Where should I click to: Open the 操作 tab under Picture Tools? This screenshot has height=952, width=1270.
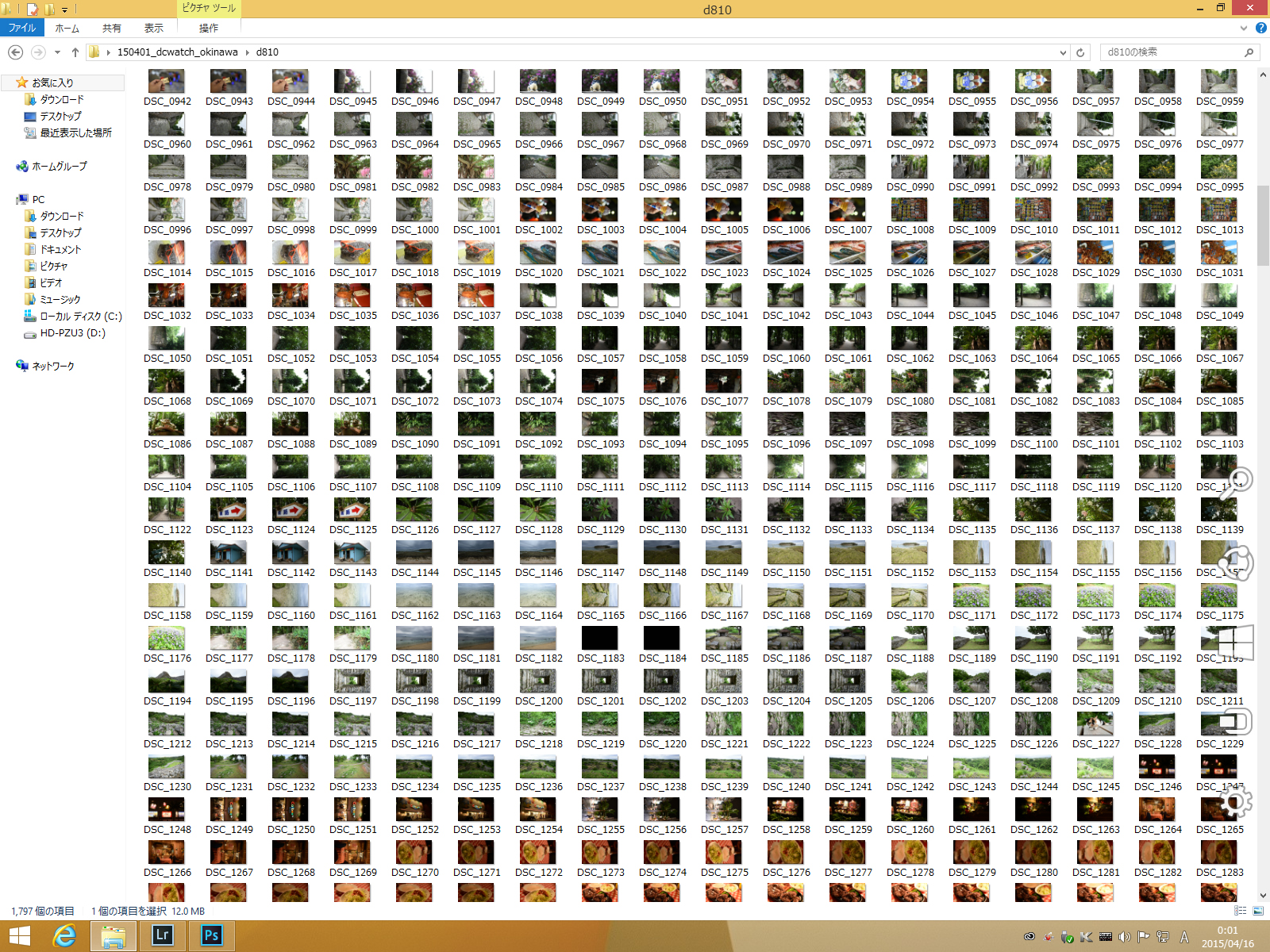(x=209, y=28)
